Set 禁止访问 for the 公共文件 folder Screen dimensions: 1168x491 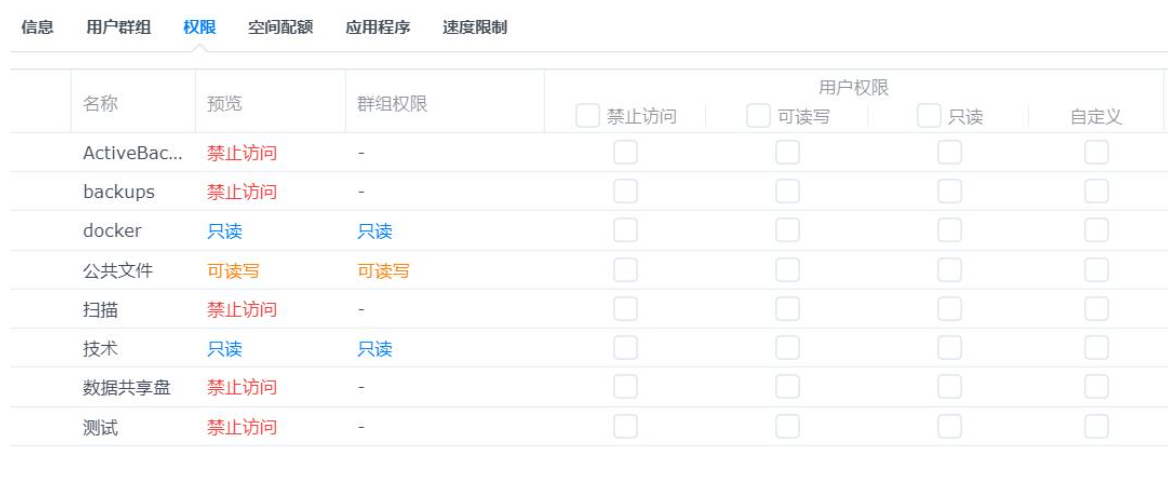click(x=625, y=270)
